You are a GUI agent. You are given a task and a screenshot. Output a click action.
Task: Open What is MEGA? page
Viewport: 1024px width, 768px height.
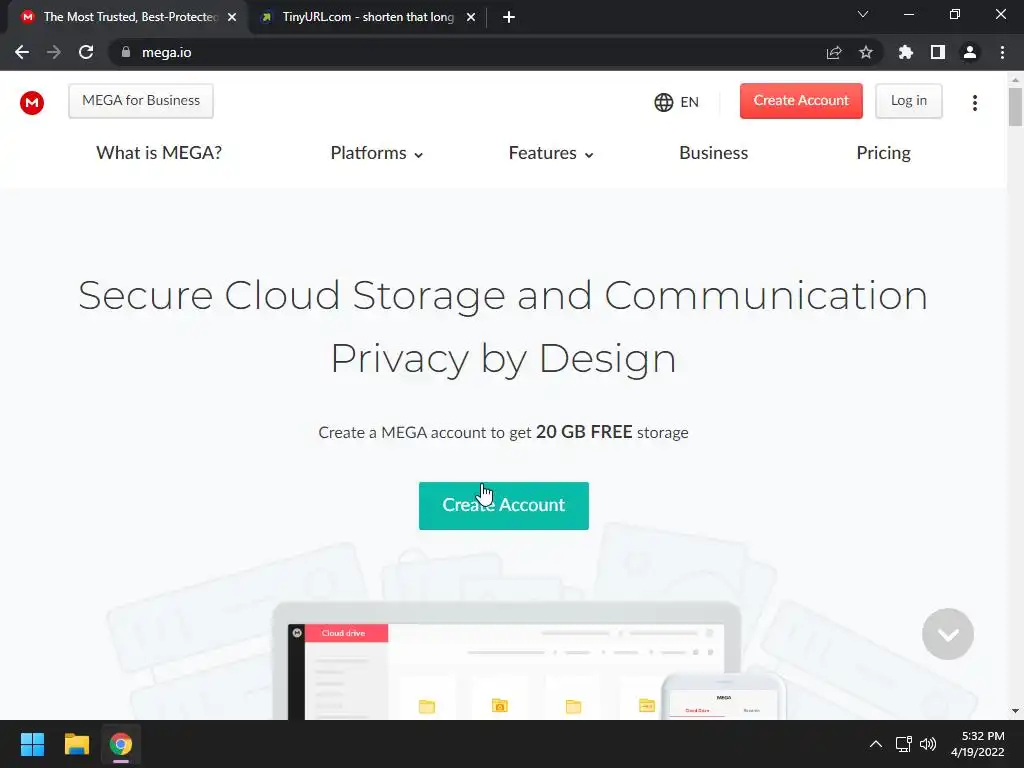click(159, 153)
